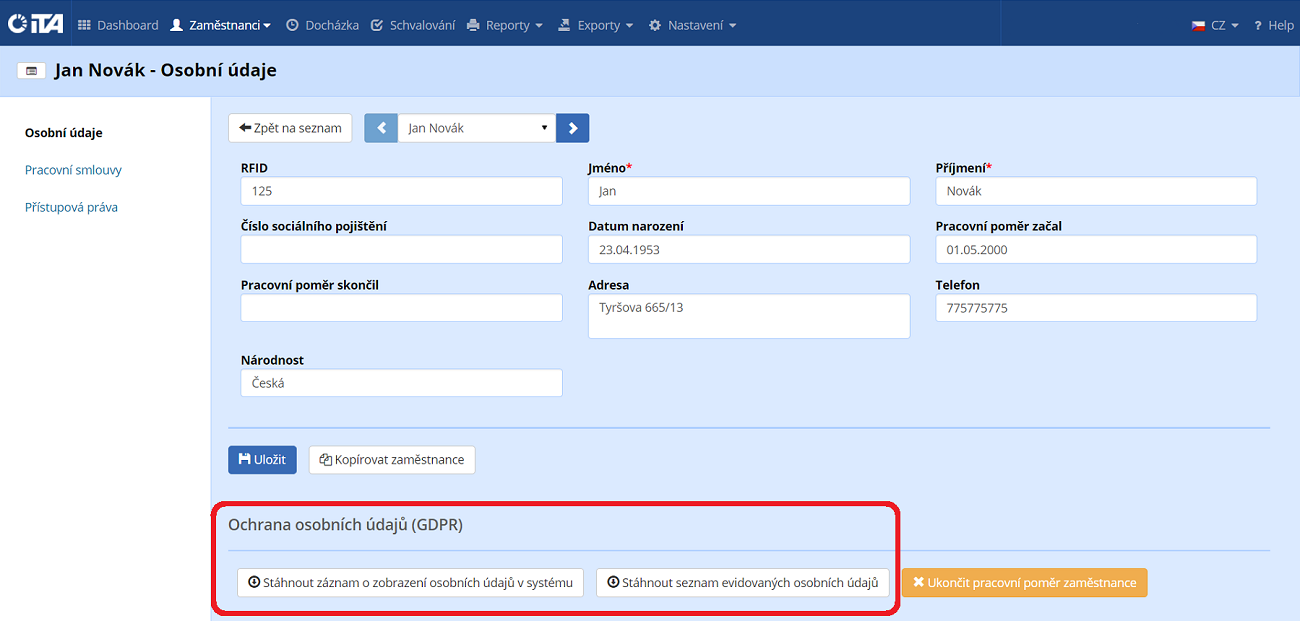Open Schvalování approvals page
This screenshot has height=621, width=1300.
point(412,25)
